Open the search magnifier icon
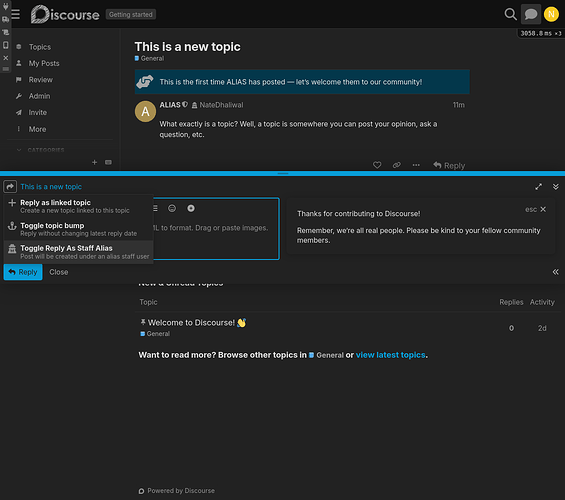 pos(510,14)
